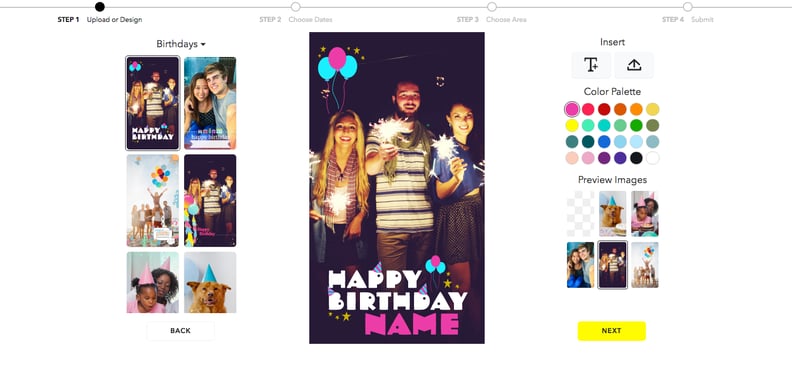Viewport: 792px width, 392px height.
Task: Choose the Happy Birthday balloons template thumbnail
Action: pos(153,103)
